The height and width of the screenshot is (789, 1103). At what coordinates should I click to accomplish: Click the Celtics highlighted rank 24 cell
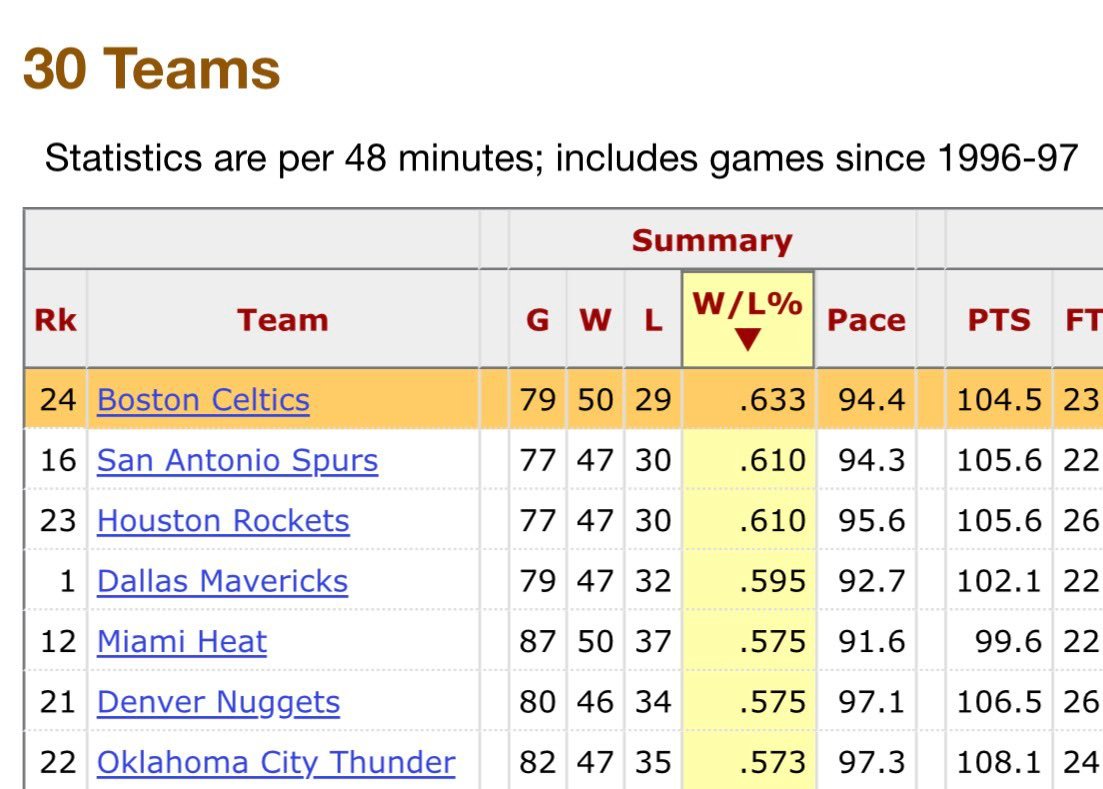[56, 400]
